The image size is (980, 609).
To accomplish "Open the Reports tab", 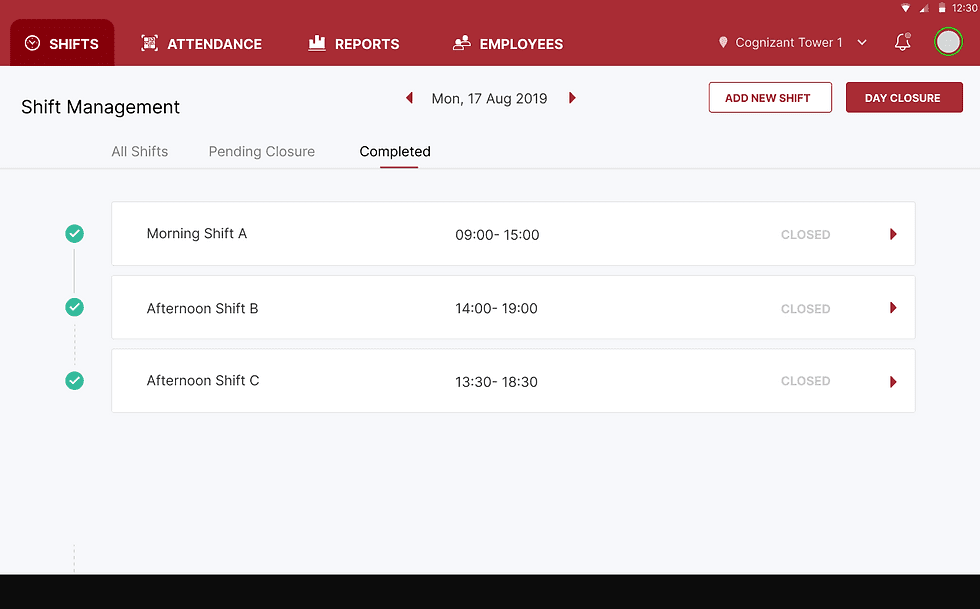I will coord(354,44).
